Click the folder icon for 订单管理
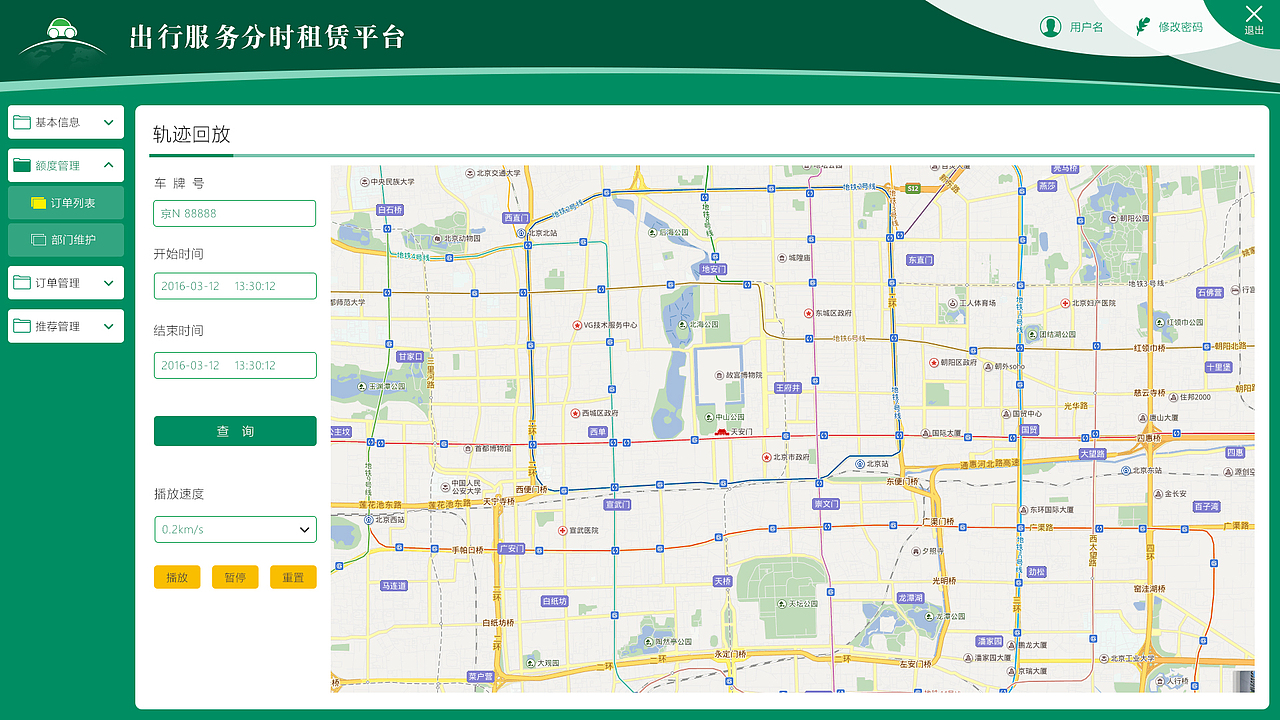The height and width of the screenshot is (720, 1280). pyautogui.click(x=24, y=282)
